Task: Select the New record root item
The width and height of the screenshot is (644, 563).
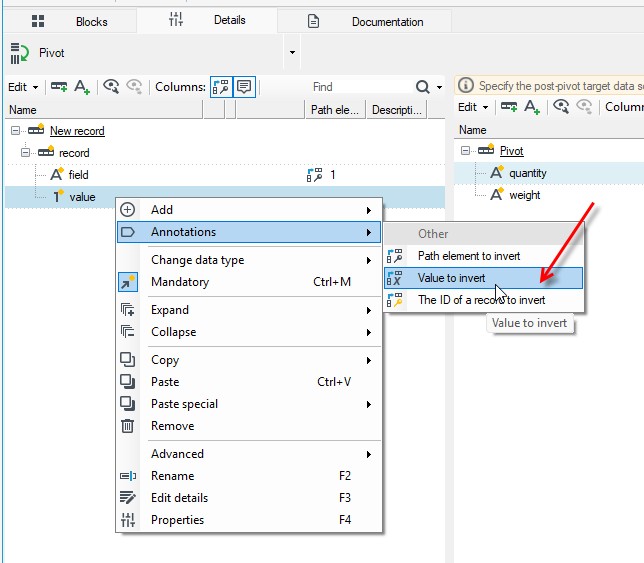Action: [77, 131]
